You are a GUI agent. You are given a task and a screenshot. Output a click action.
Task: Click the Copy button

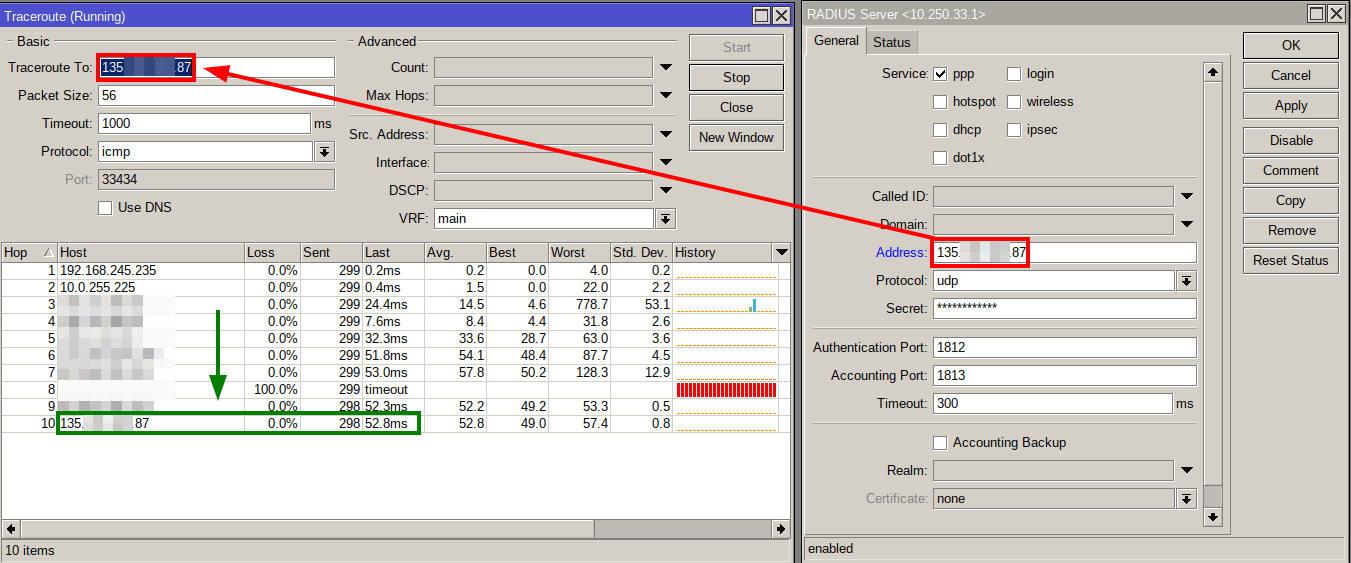[x=1291, y=200]
